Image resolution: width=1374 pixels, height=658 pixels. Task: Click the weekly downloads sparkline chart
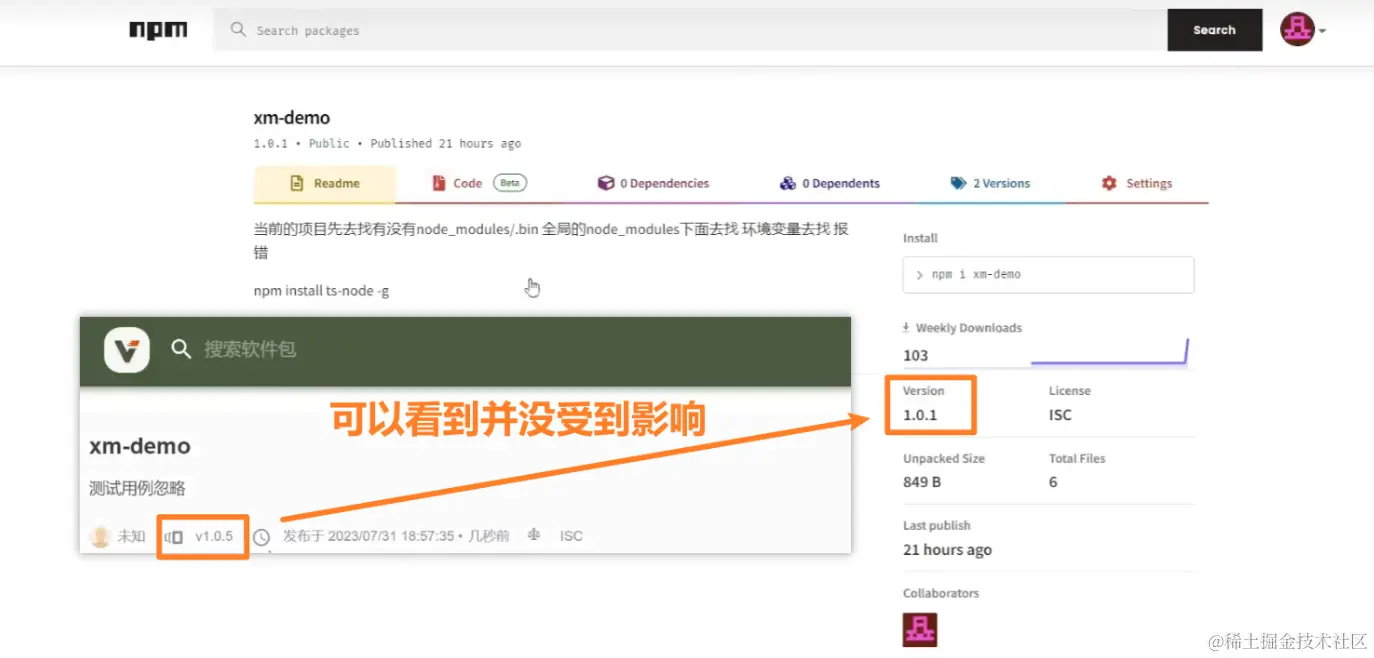click(1109, 352)
